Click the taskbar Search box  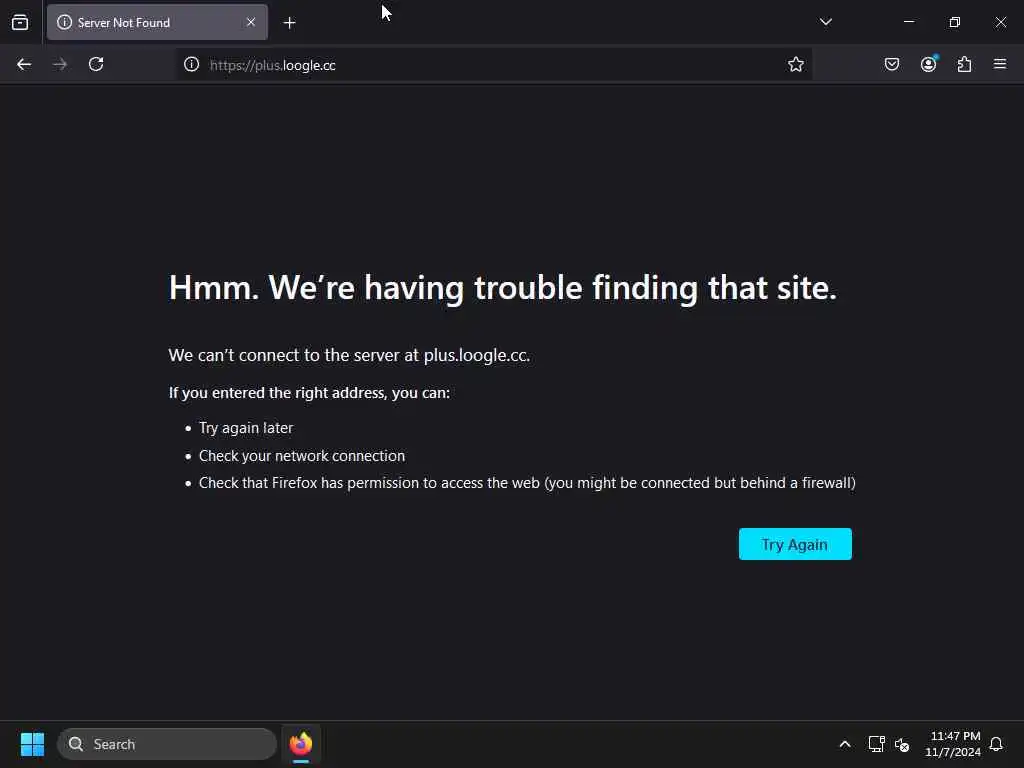167,744
